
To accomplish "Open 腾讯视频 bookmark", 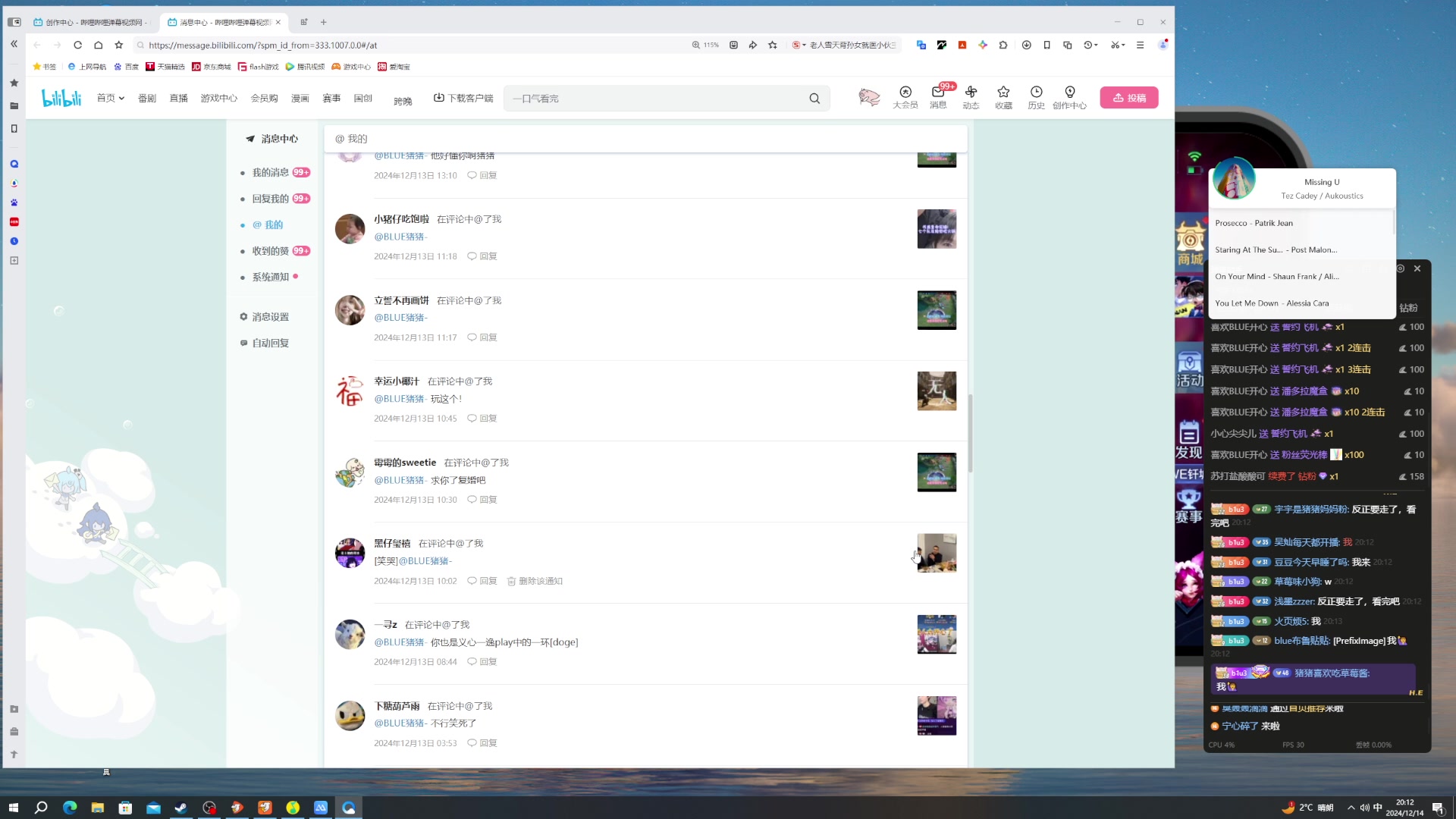I will 305,67.
